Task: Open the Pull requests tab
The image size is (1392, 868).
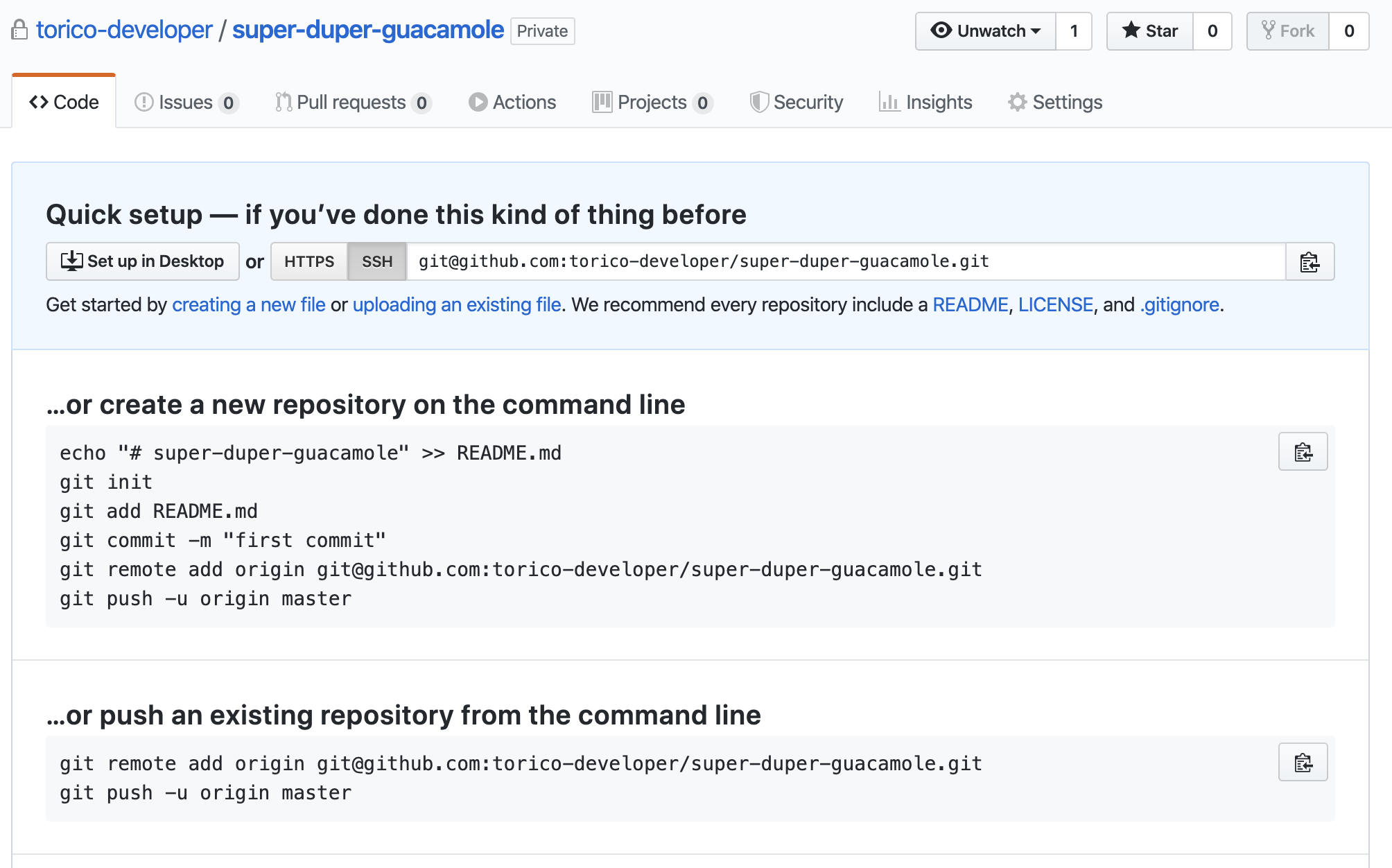Action: tap(353, 102)
